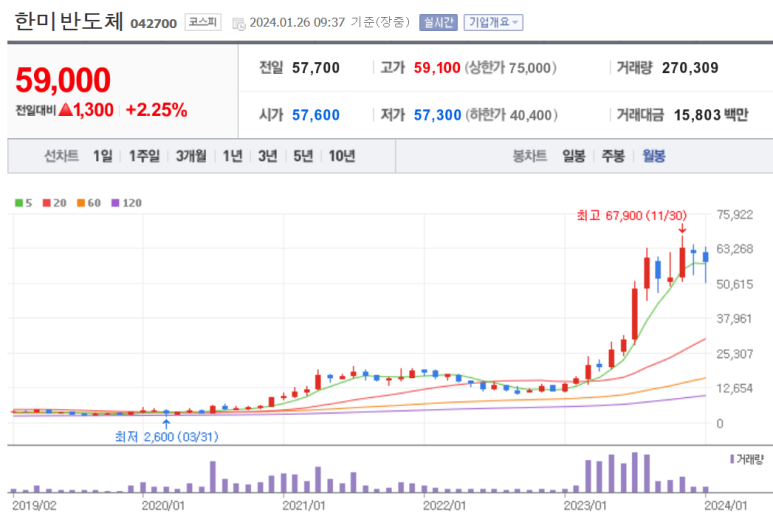Click the 실시간 real-time button

tap(438, 23)
